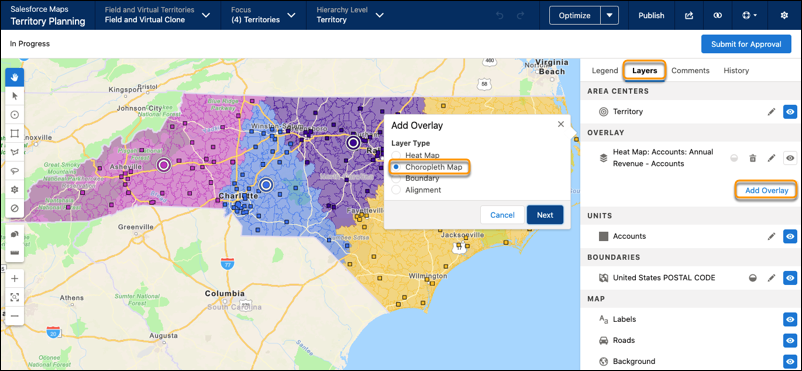Click the blue area center marker near Charlotte
The height and width of the screenshot is (371, 802).
pos(266,185)
